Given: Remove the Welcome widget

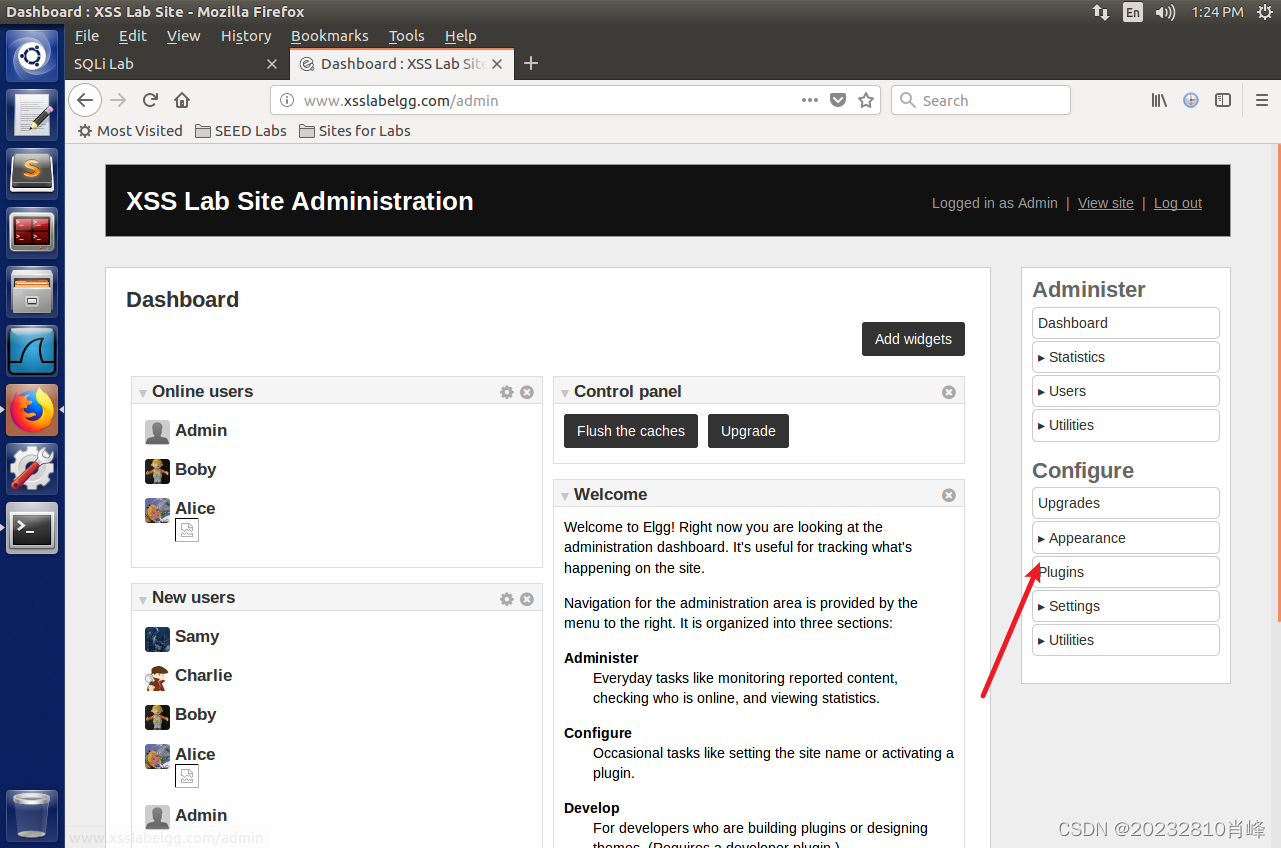Looking at the screenshot, I should pyautogui.click(x=949, y=495).
